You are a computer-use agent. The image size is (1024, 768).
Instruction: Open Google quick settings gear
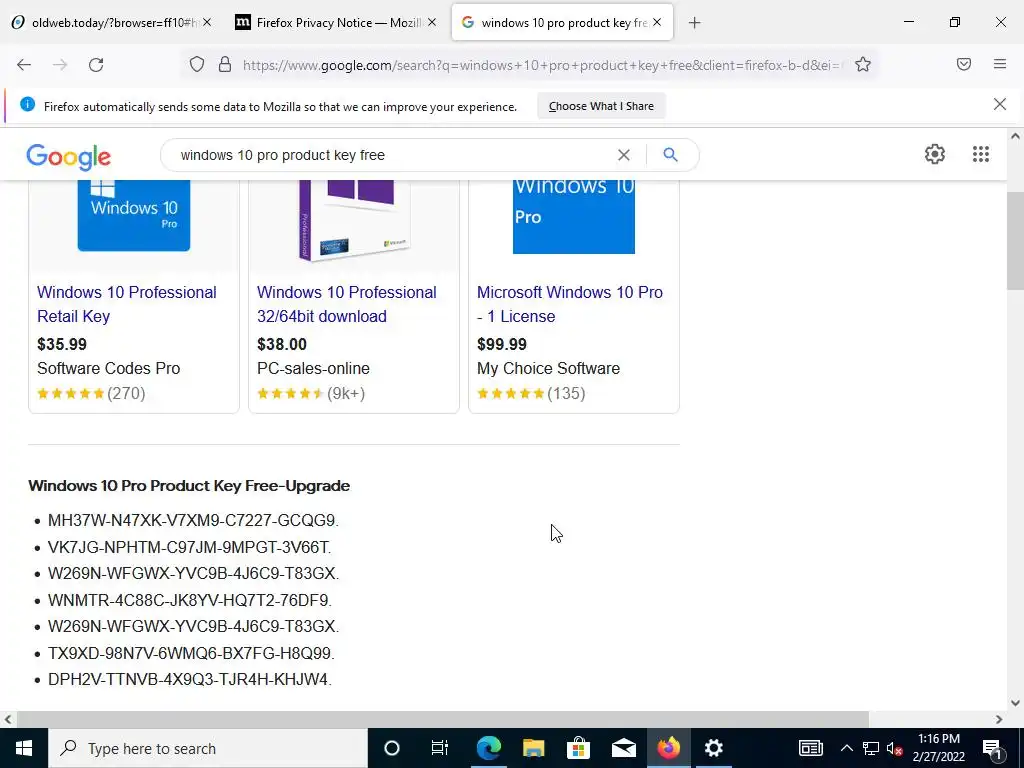935,154
